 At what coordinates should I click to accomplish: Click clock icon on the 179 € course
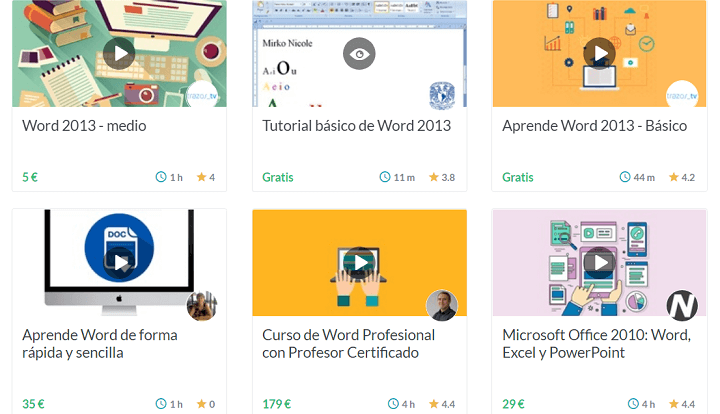pos(393,404)
